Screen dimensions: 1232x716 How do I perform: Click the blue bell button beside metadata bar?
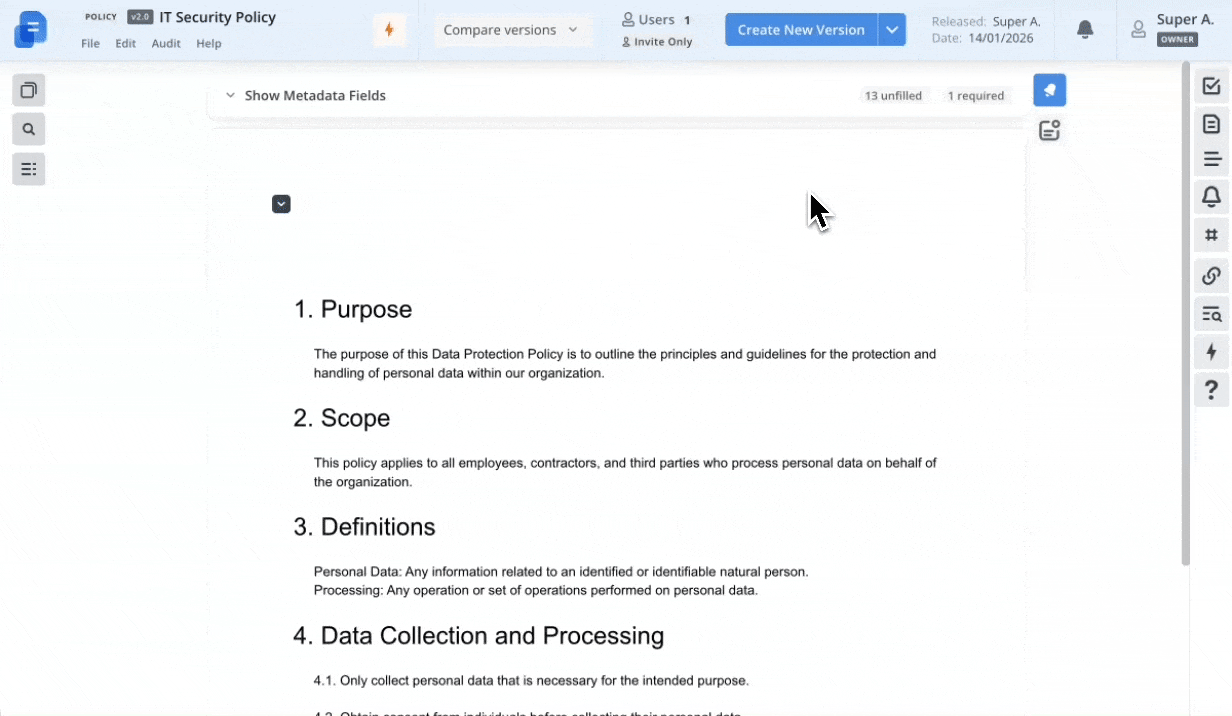click(x=1049, y=90)
